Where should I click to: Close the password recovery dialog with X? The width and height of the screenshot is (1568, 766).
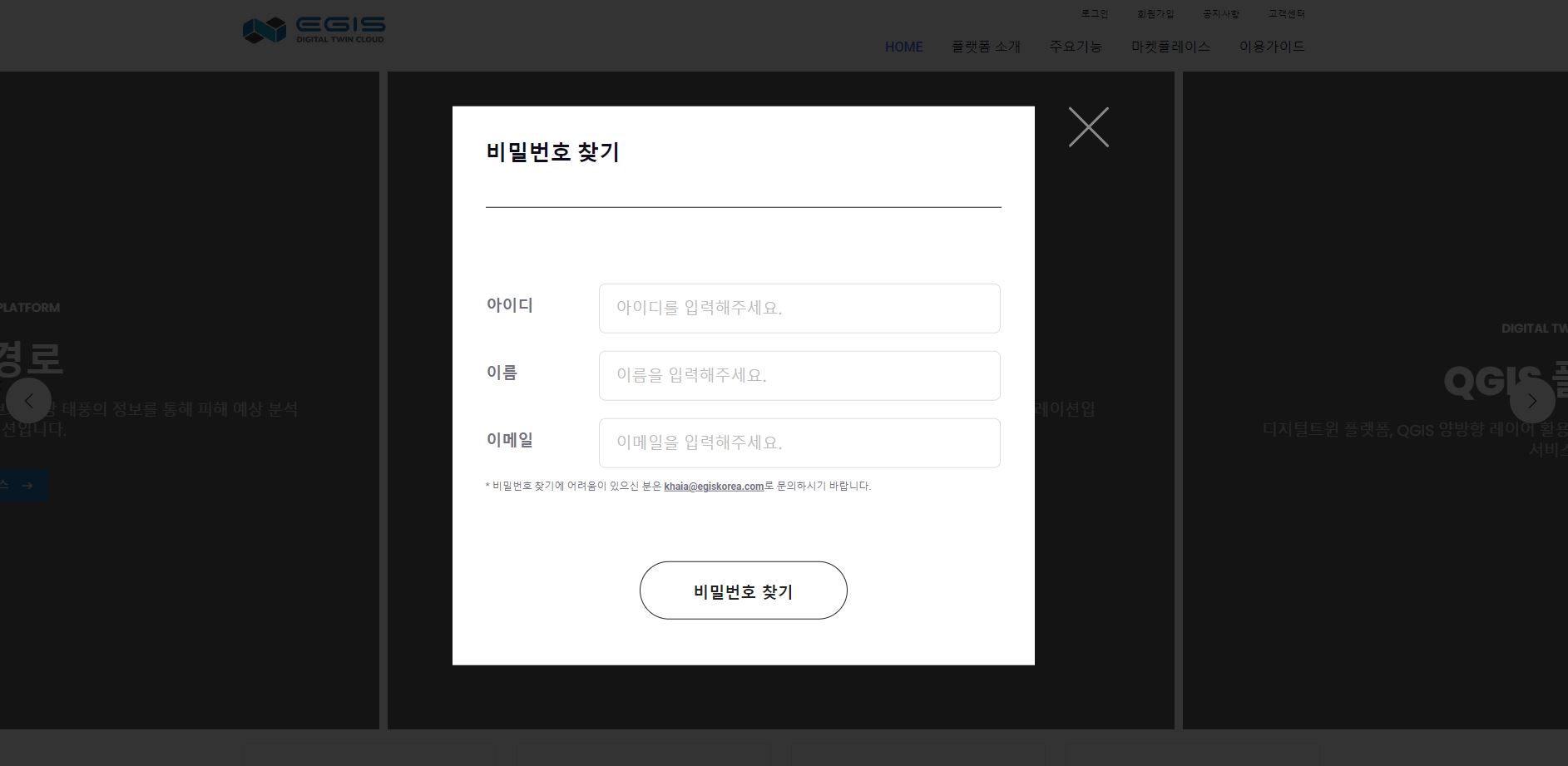1088,127
